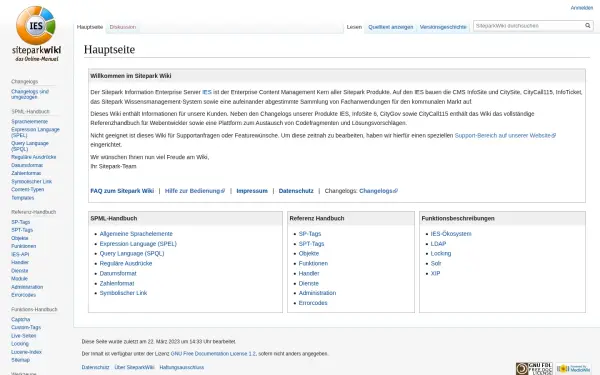This screenshot has width=600, height=375.
Task: Open Errorcodes in Referenz Handbuch box
Action: [313, 303]
